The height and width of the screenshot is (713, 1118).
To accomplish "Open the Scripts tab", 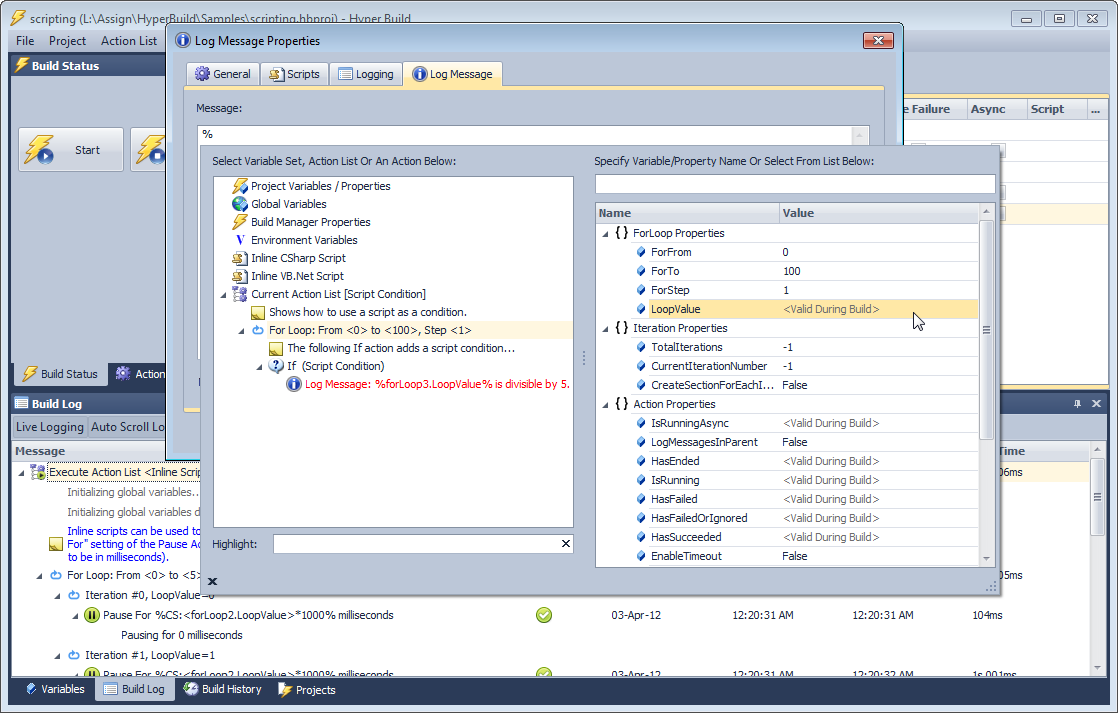I will pyautogui.click(x=293, y=74).
